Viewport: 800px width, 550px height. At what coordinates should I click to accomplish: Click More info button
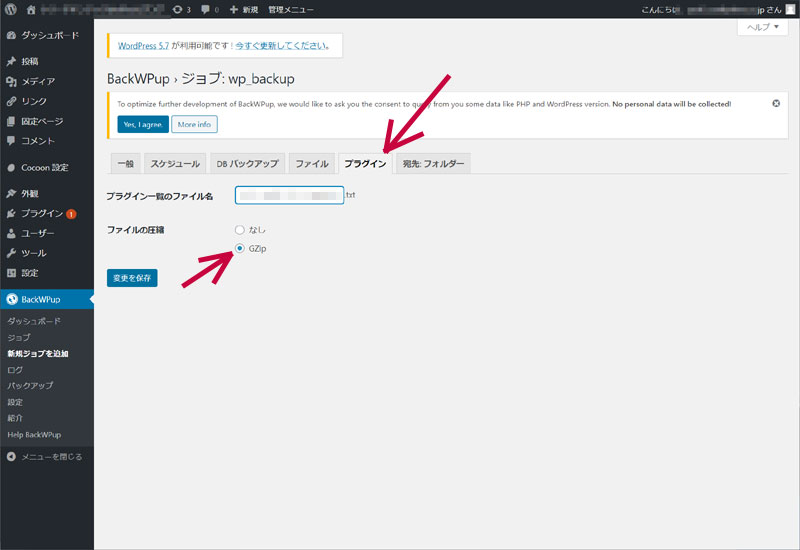click(x=194, y=124)
